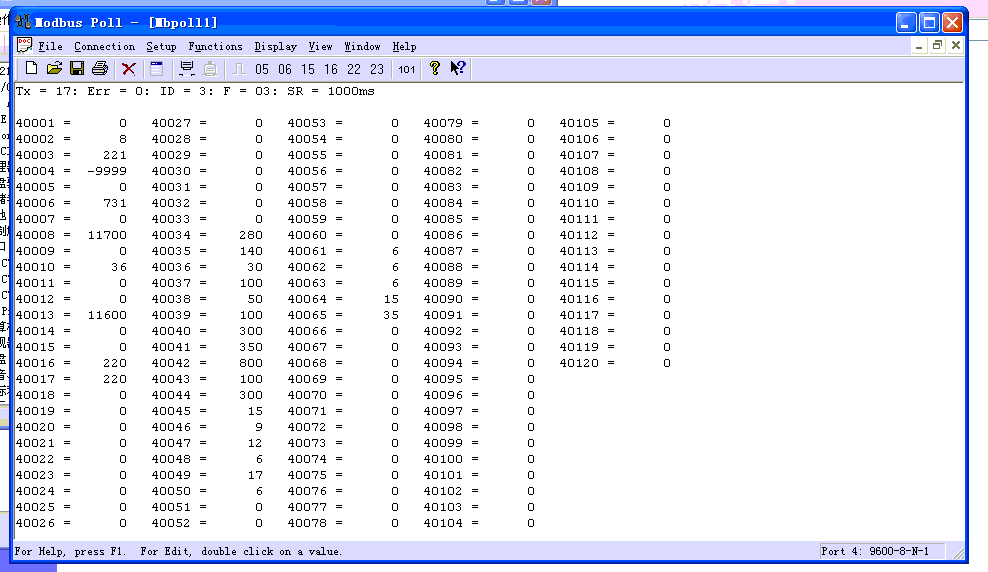988x572 pixels.
Task: Open the Connection menu
Action: click(x=104, y=46)
